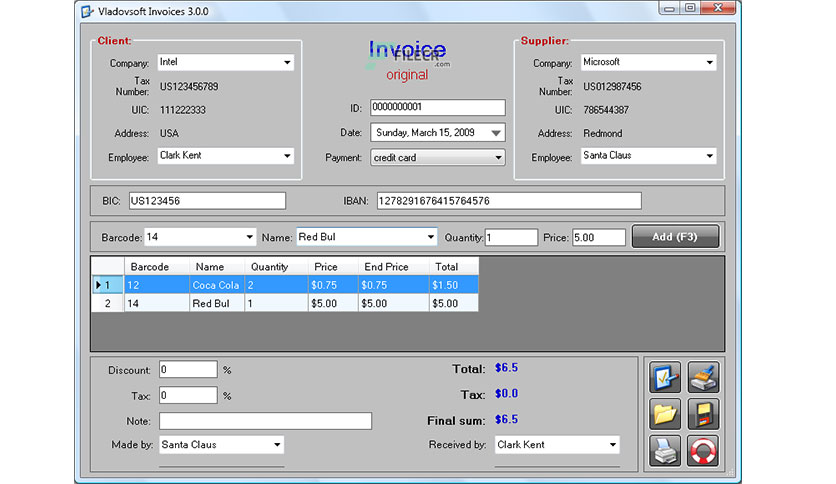Open the Client Employee dropdown showing Clark Kent

pyautogui.click(x=287, y=156)
